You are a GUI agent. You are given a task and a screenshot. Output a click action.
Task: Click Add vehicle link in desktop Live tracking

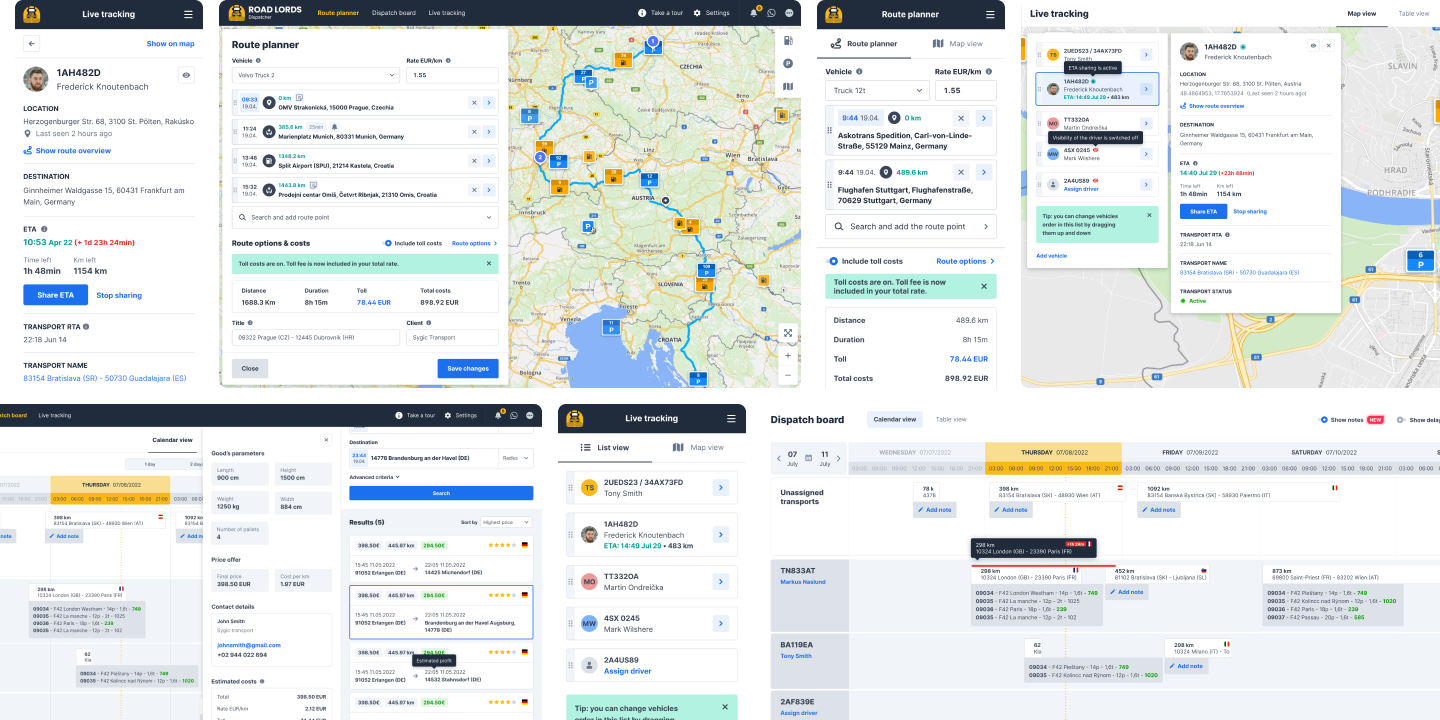pos(1051,256)
